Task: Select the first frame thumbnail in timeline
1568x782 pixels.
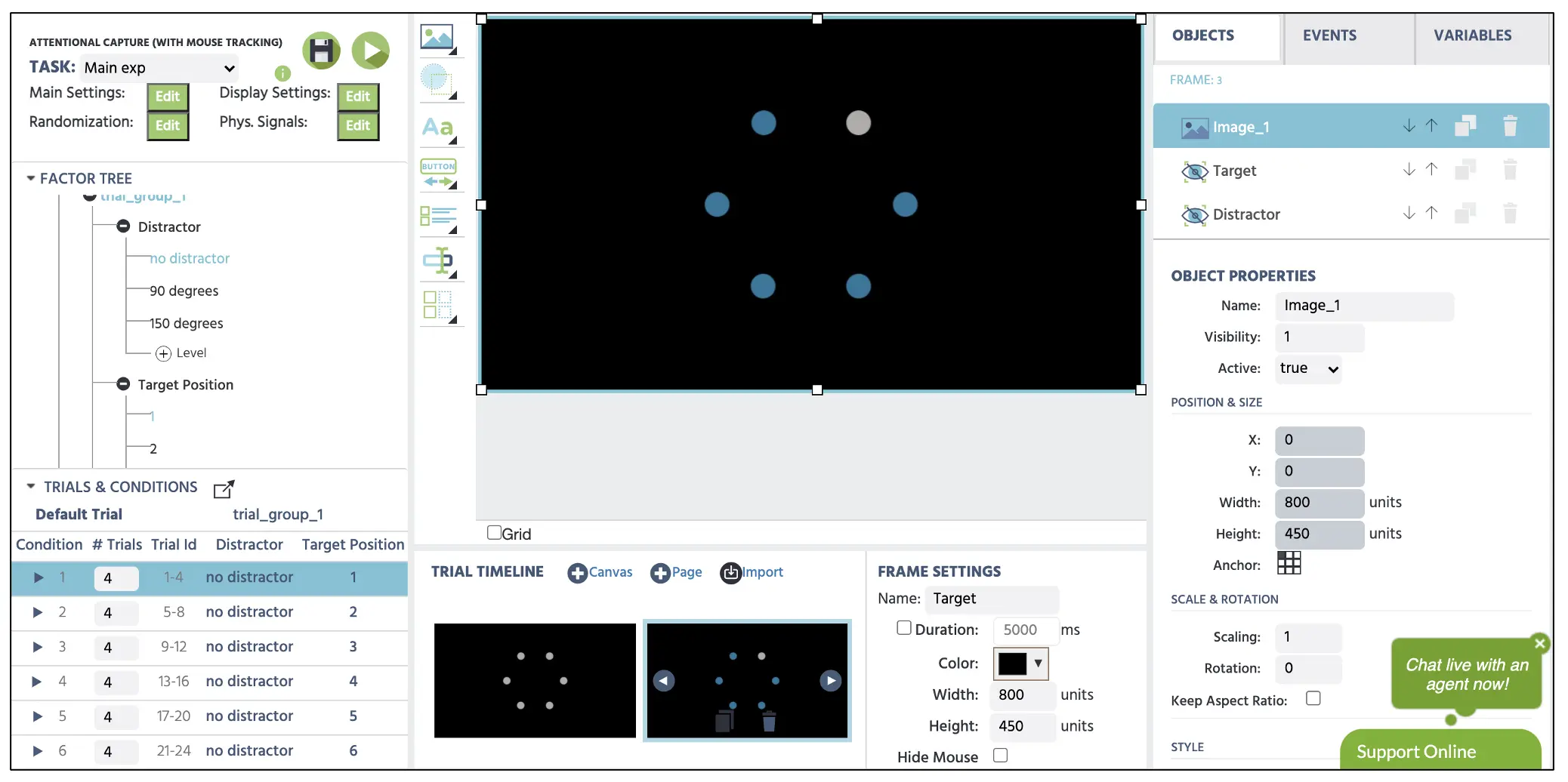Action: coord(535,681)
